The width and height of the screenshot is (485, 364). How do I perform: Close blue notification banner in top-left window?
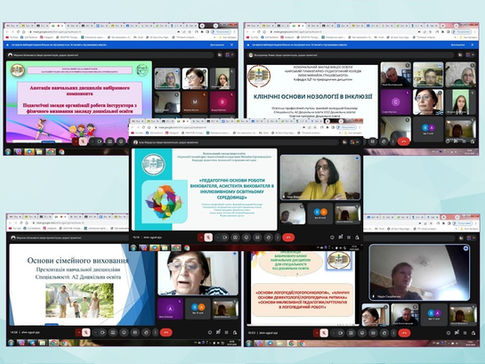232,45
